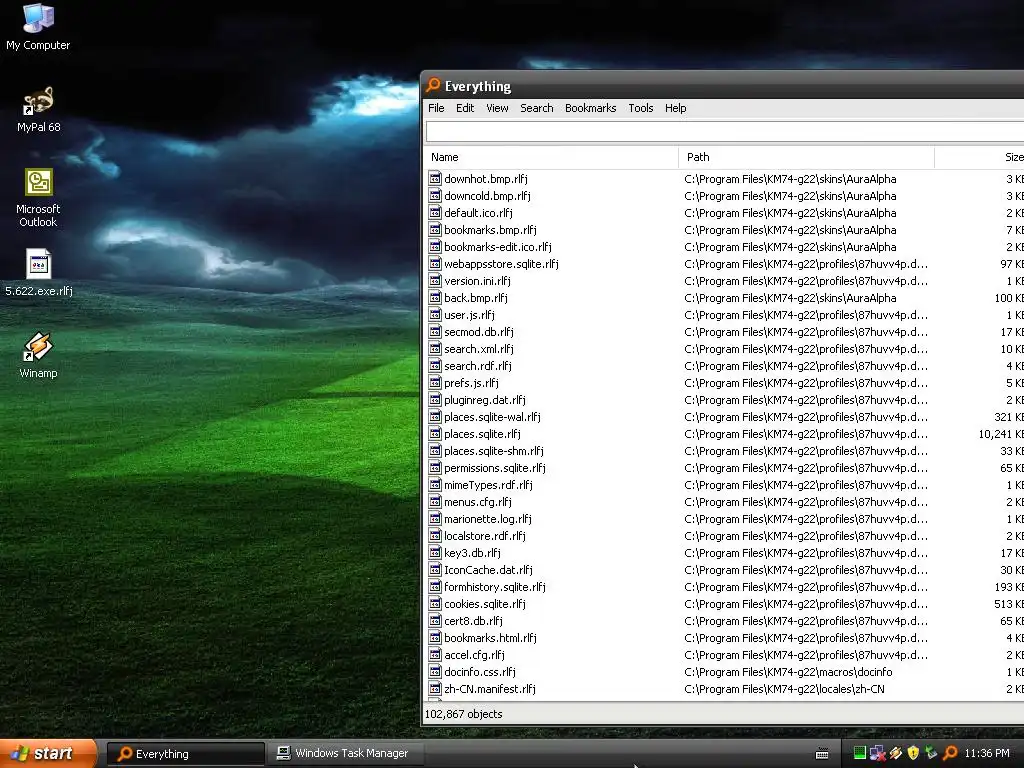Open the Edit menu in Everything
The width and height of the screenshot is (1024, 768).
tap(465, 108)
